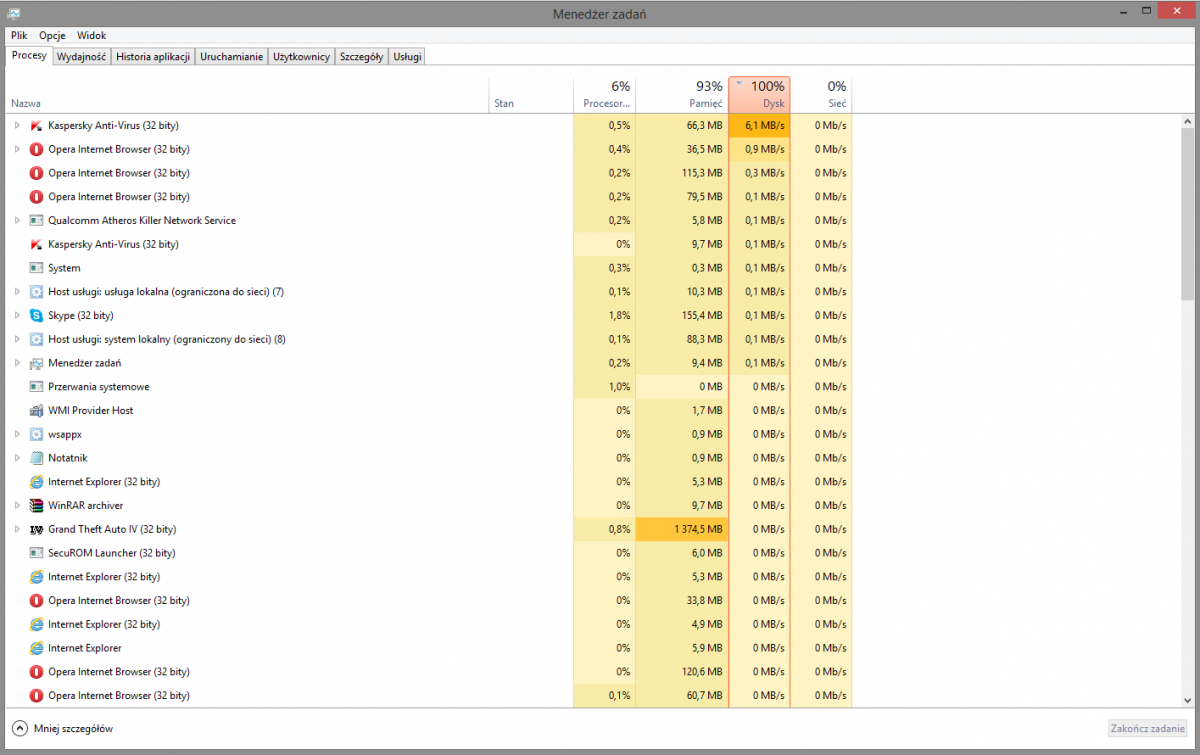The width and height of the screenshot is (1200, 755).
Task: Sort processes by the Nazwa column
Action: pos(249,95)
